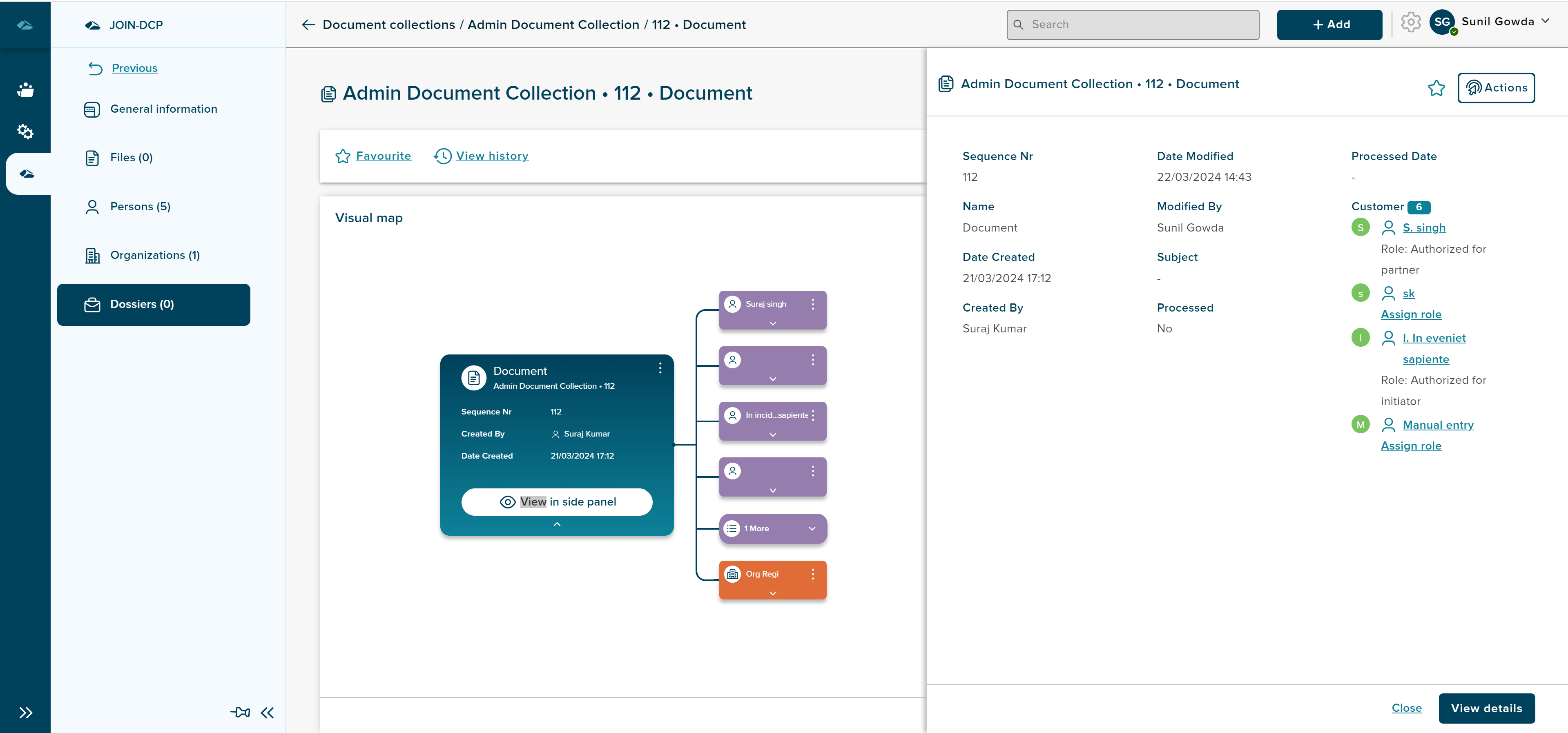The image size is (1568, 733).
Task: Open Sunil Gowda user menu dropdown
Action: tap(1545, 21)
